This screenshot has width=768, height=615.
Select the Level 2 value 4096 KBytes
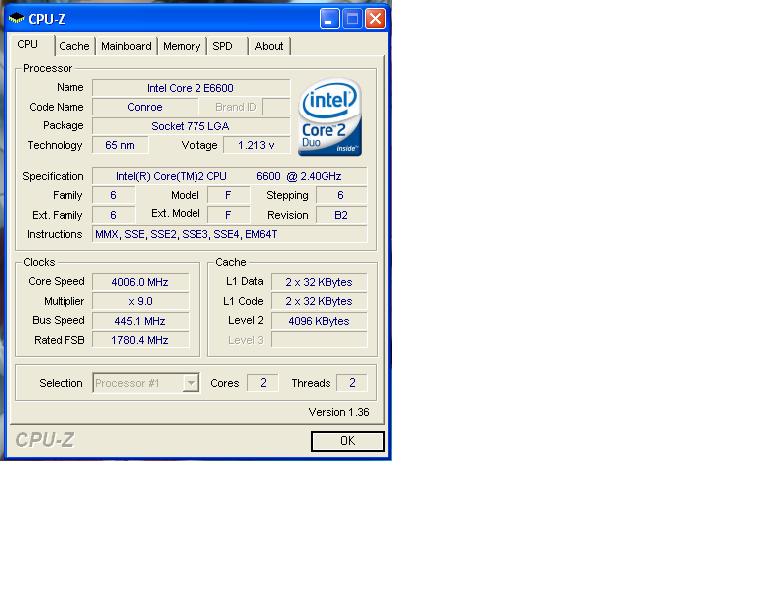319,321
